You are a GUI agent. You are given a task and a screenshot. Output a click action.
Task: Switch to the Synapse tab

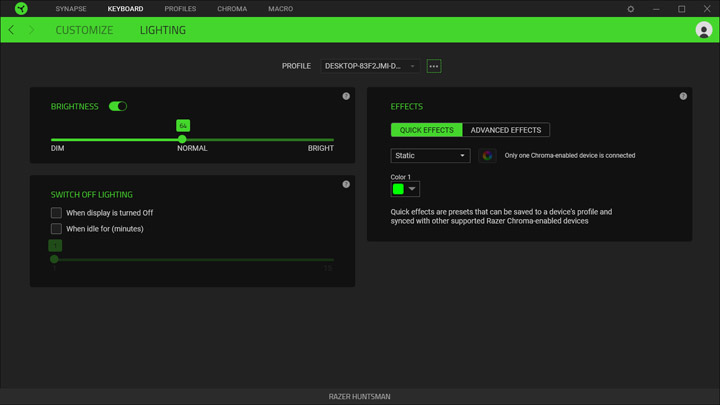[x=71, y=9]
